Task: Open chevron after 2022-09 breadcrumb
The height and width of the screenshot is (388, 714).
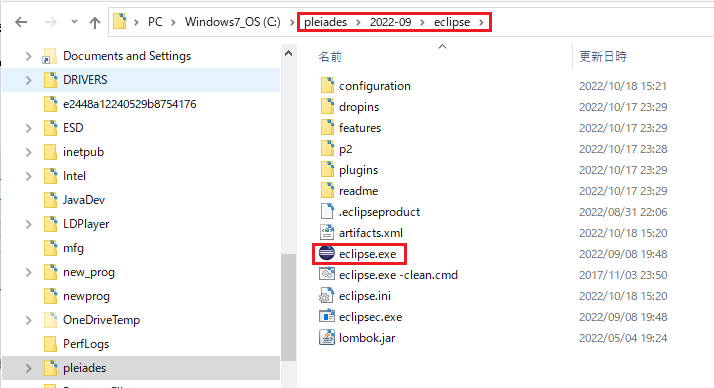Action: (423, 22)
